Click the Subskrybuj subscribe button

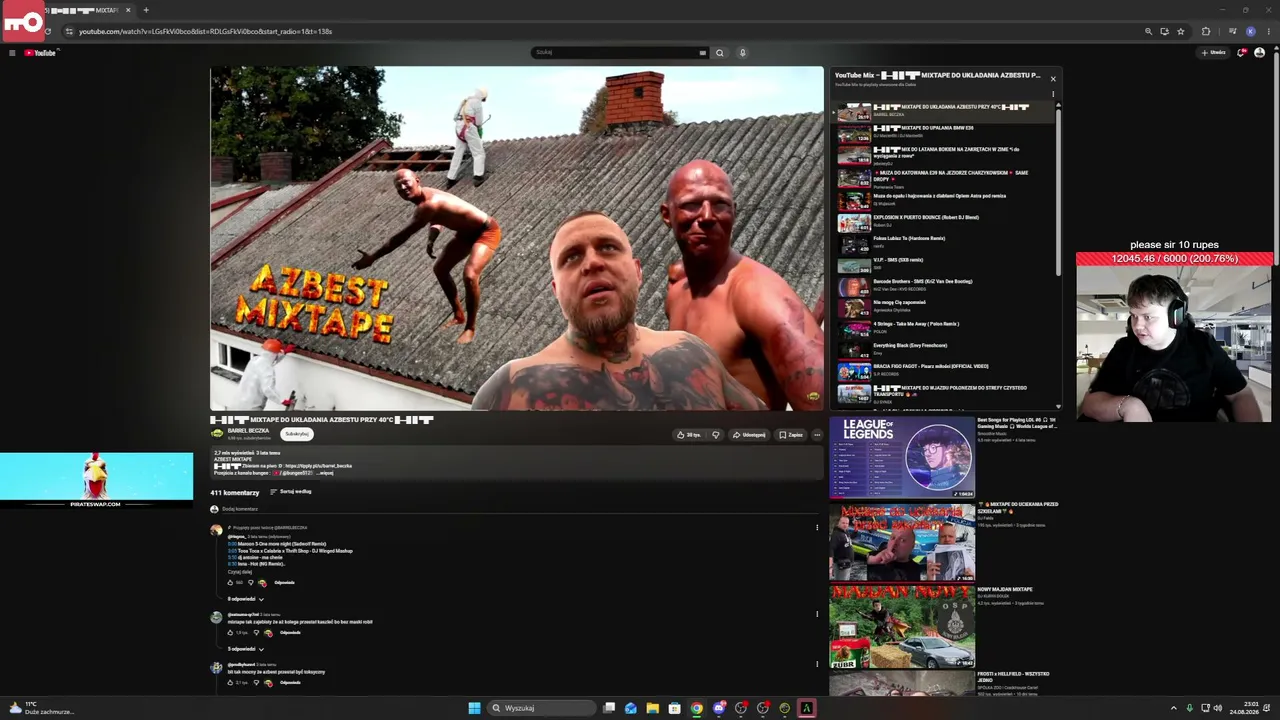[x=297, y=434]
